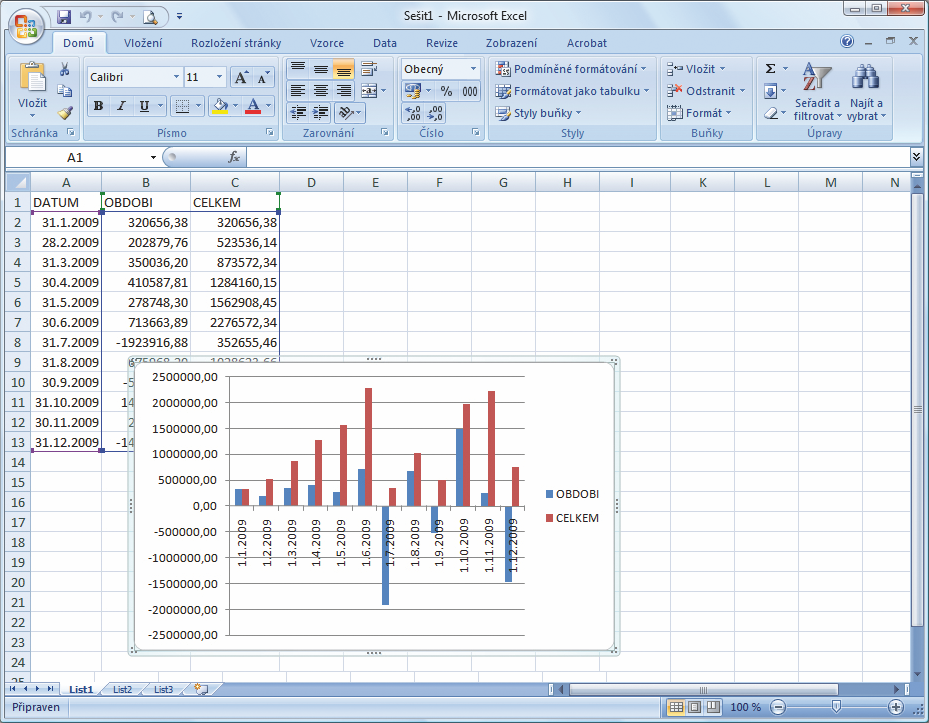929x723 pixels.
Task: Open the Name Box dropdown arrow
Action: pos(153,157)
